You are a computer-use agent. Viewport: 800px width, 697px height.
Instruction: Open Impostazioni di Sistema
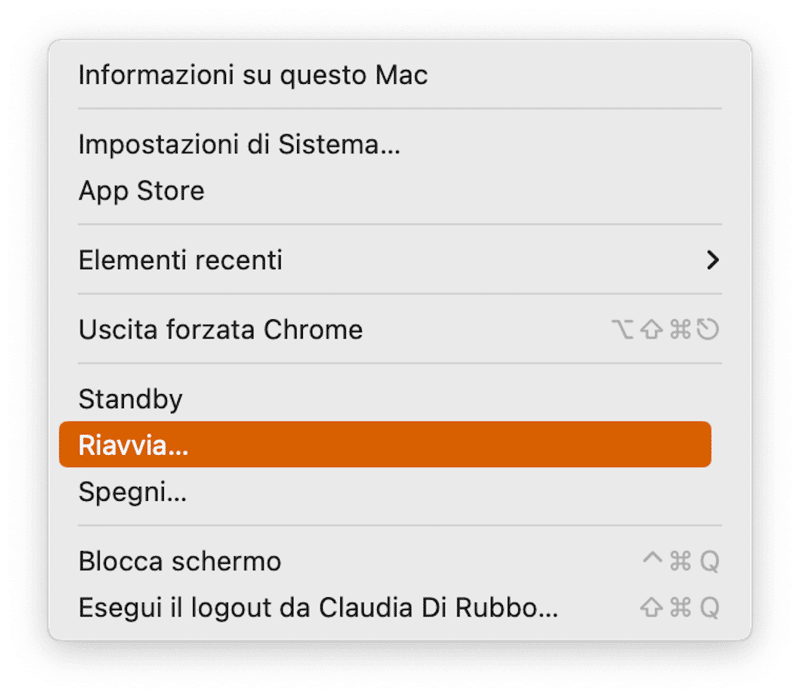[x=239, y=144]
